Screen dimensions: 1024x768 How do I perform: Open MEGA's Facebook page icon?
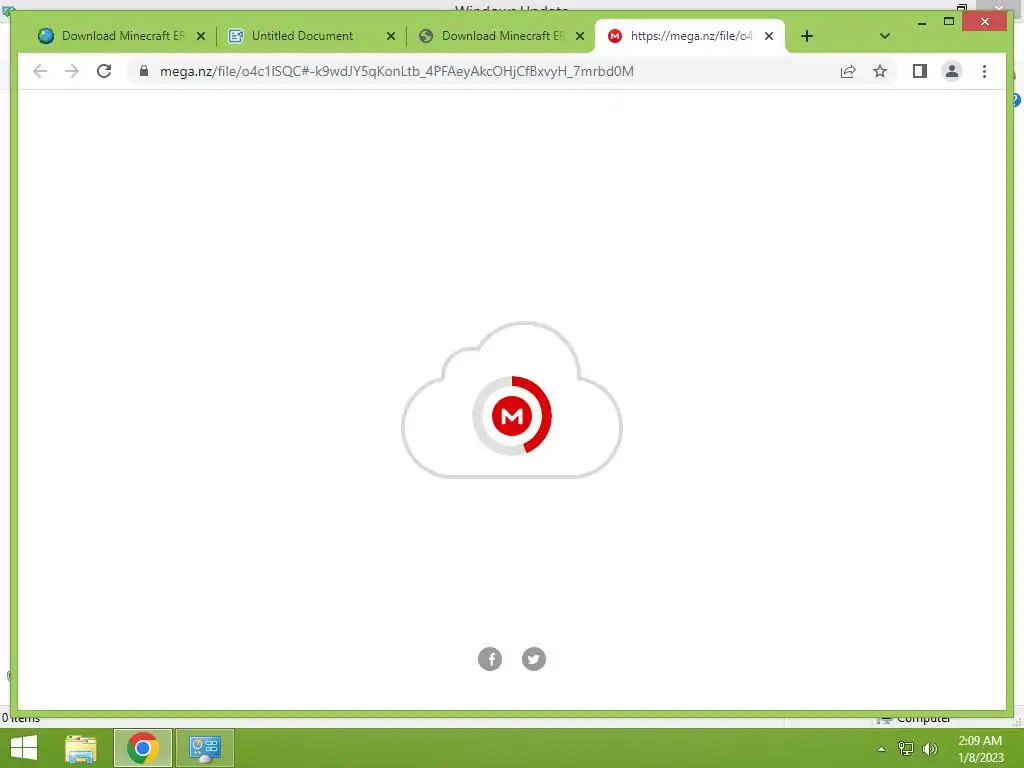(490, 659)
